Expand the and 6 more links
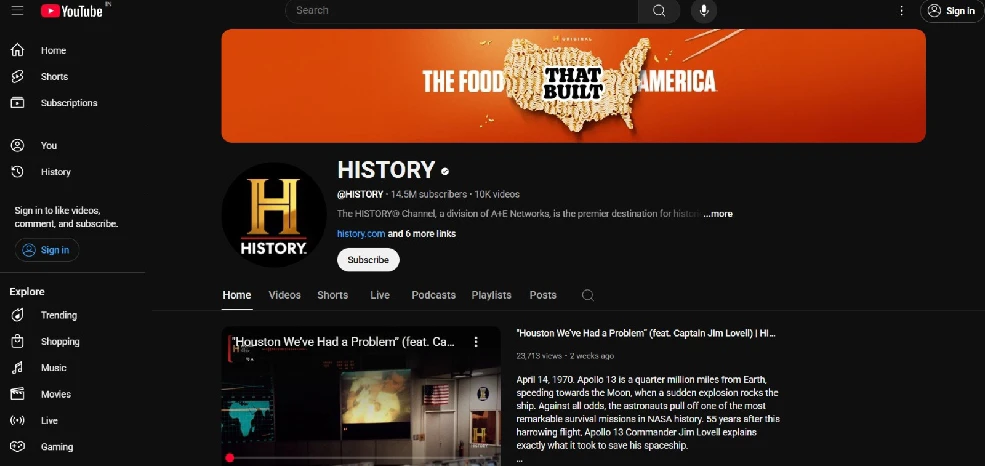 422,234
